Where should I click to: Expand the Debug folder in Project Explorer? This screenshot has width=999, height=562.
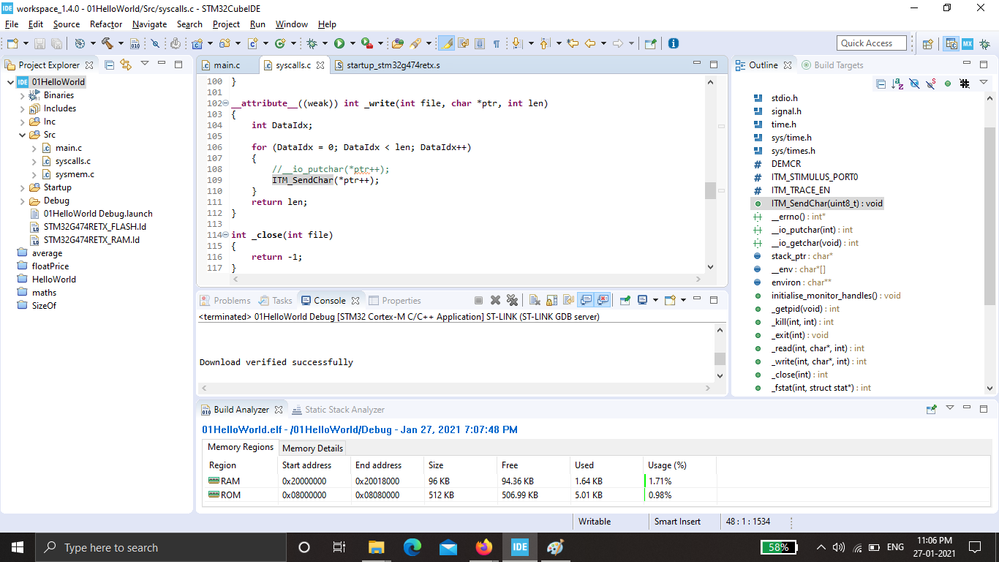22,201
